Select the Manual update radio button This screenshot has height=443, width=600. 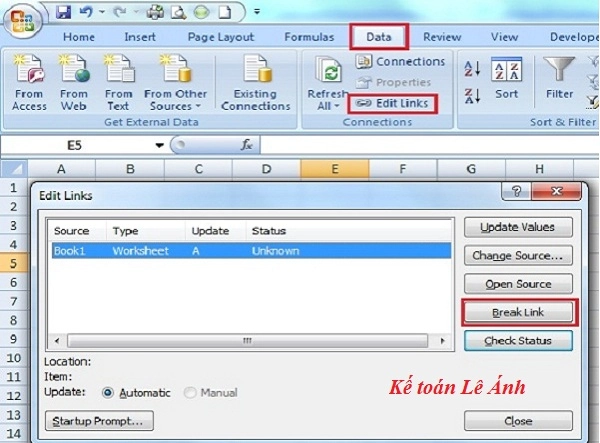[189, 393]
